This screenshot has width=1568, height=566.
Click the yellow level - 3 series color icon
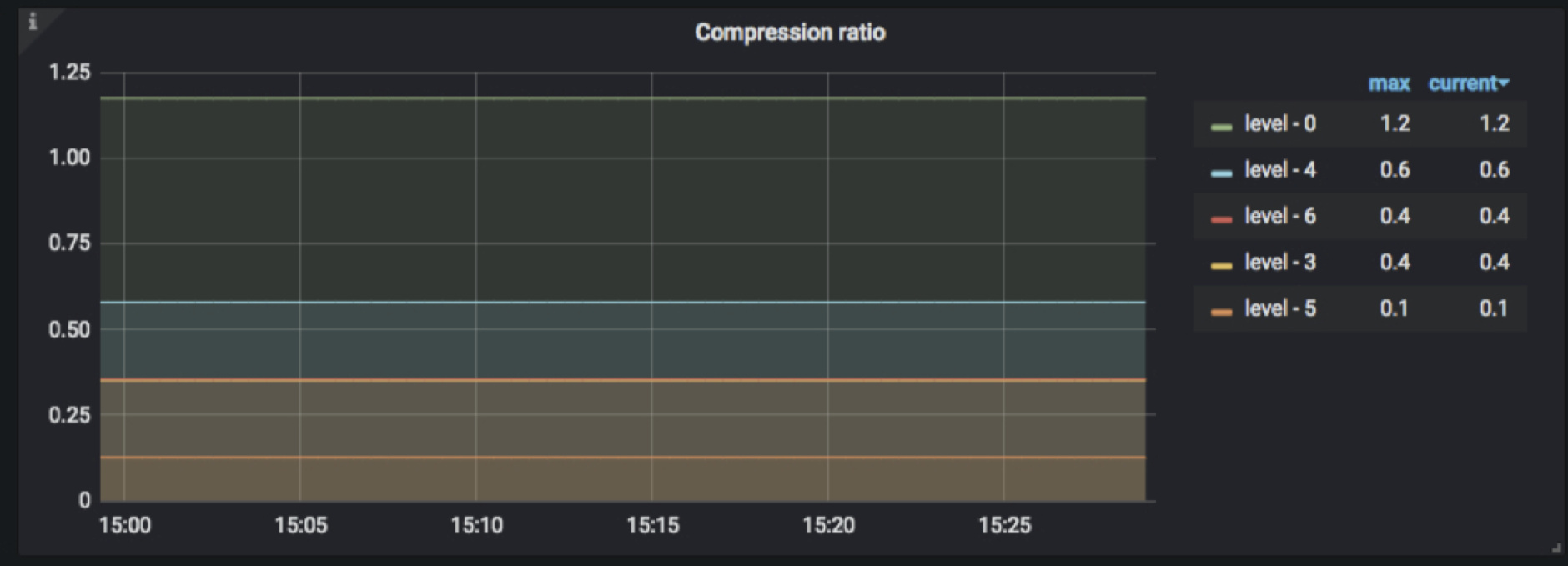click(1221, 265)
